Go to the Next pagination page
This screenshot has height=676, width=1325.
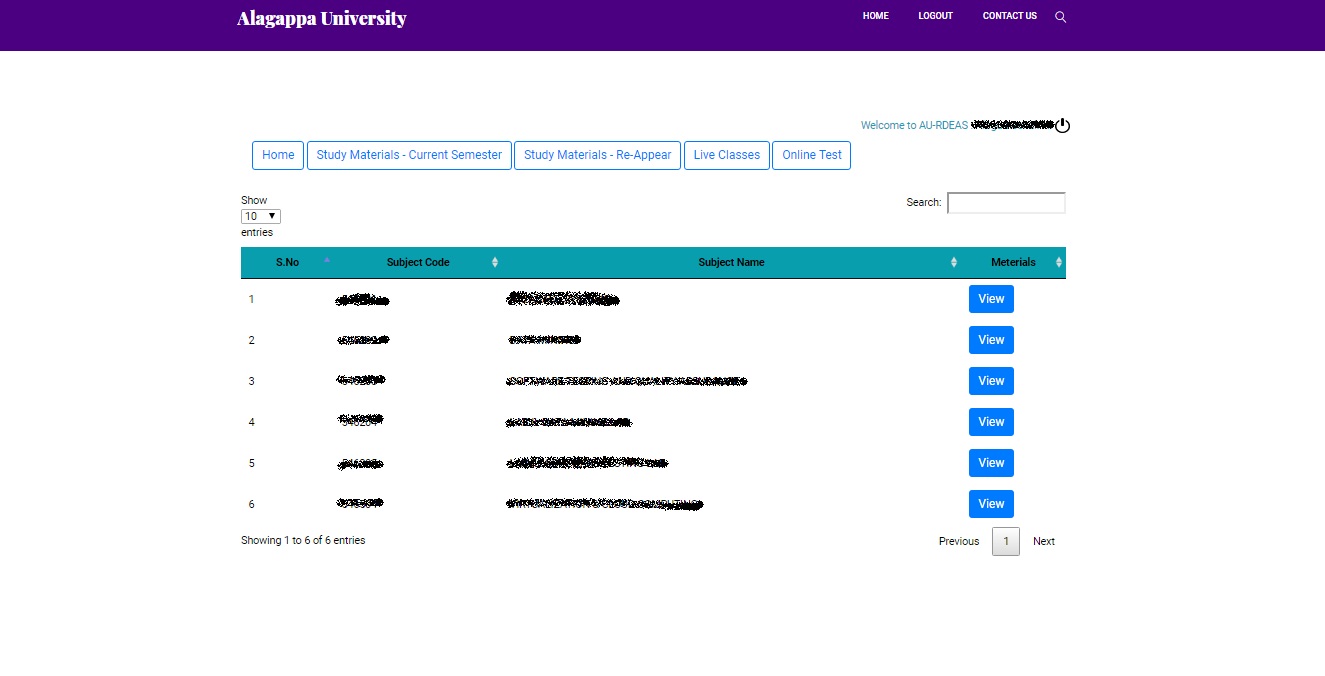click(1044, 541)
